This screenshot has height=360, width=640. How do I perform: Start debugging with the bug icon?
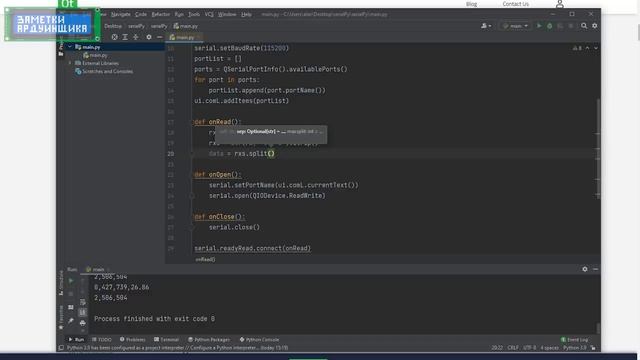click(549, 26)
